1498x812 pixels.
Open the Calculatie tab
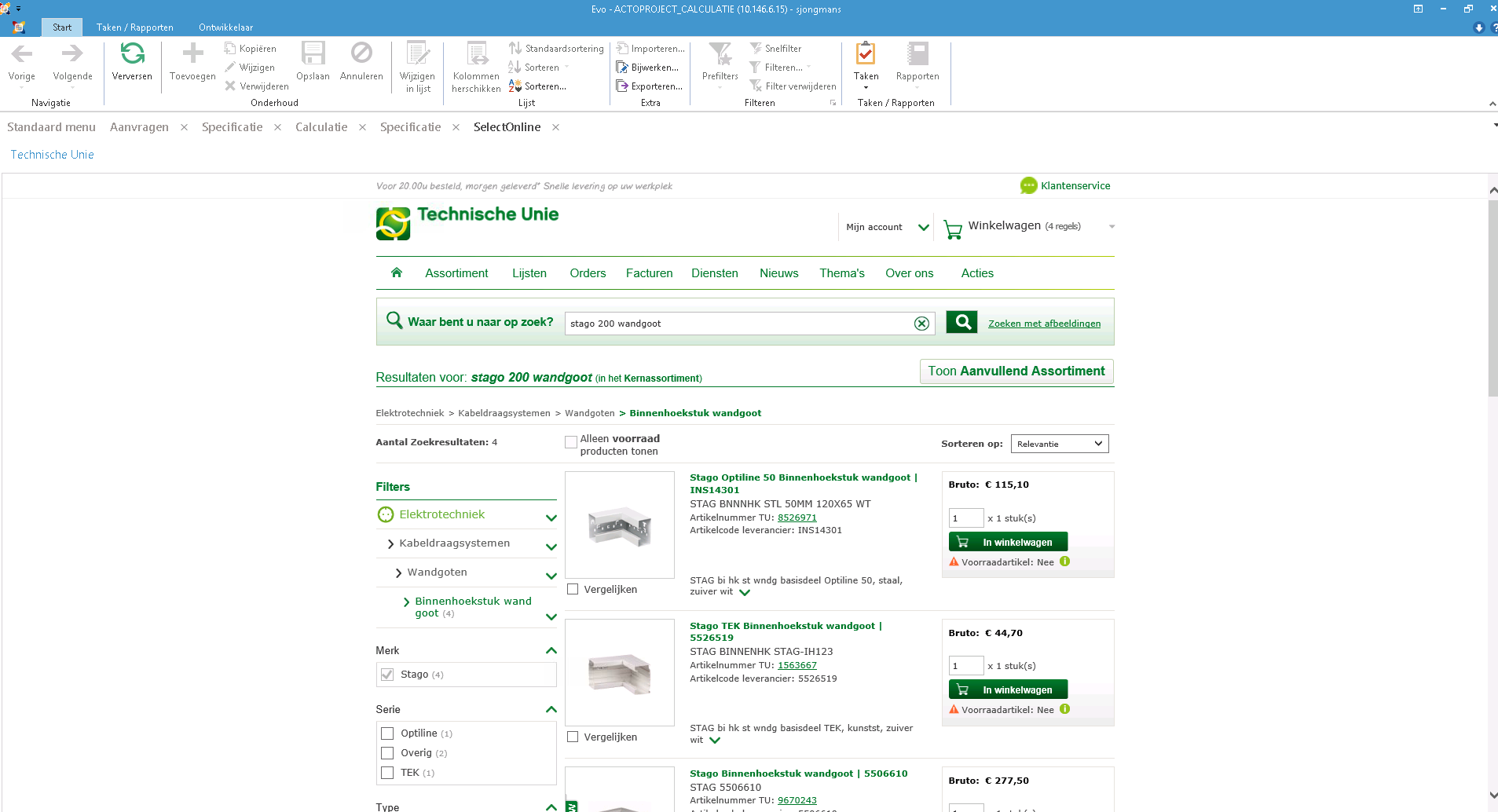pyautogui.click(x=321, y=127)
